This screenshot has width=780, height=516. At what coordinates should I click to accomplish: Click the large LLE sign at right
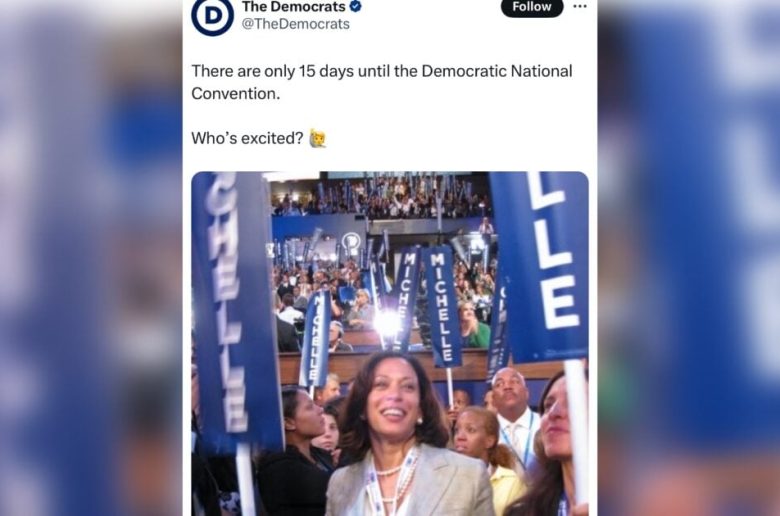click(540, 266)
